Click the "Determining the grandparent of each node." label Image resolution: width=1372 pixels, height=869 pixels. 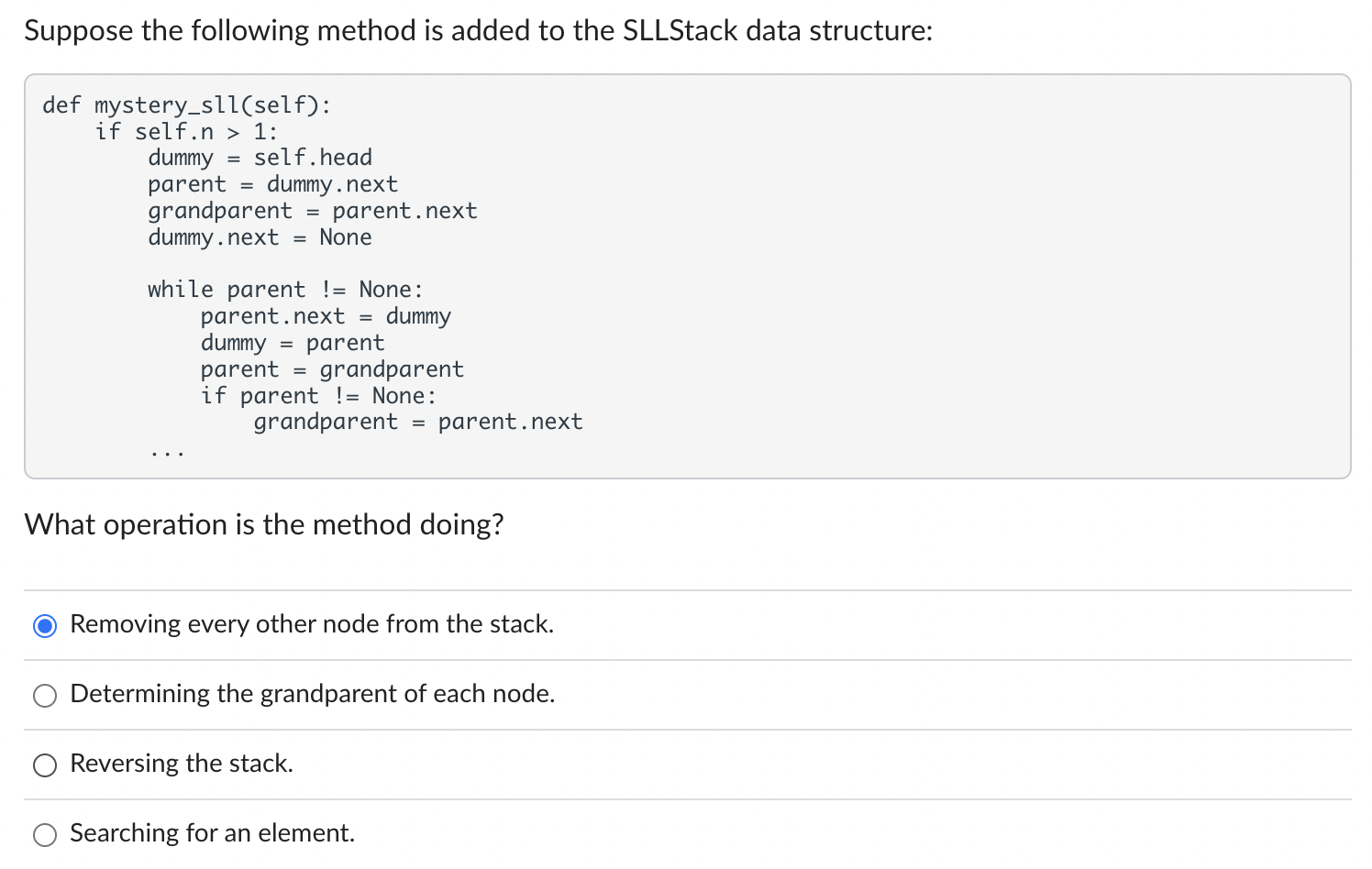(312, 694)
